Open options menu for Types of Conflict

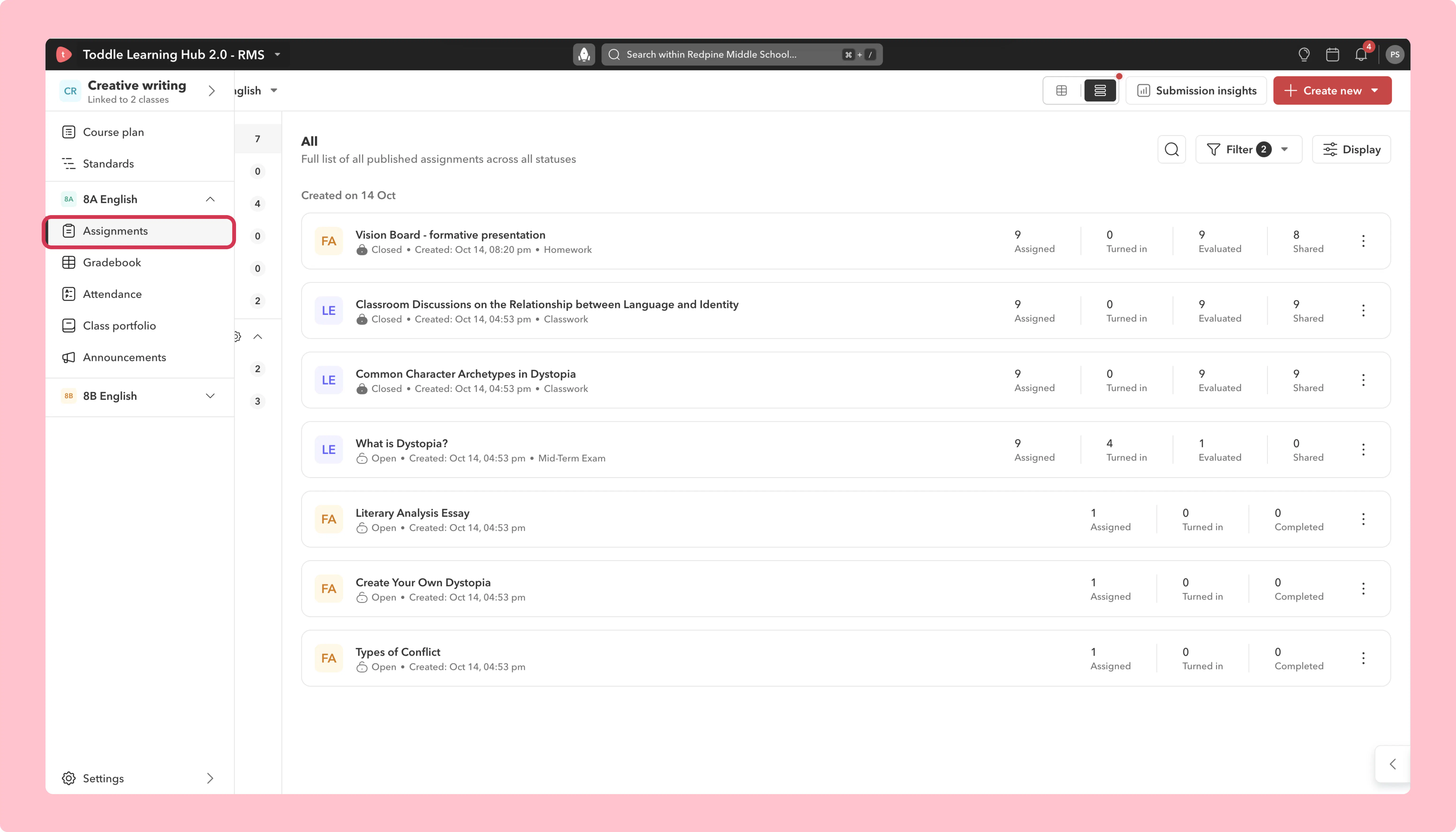pyautogui.click(x=1363, y=658)
